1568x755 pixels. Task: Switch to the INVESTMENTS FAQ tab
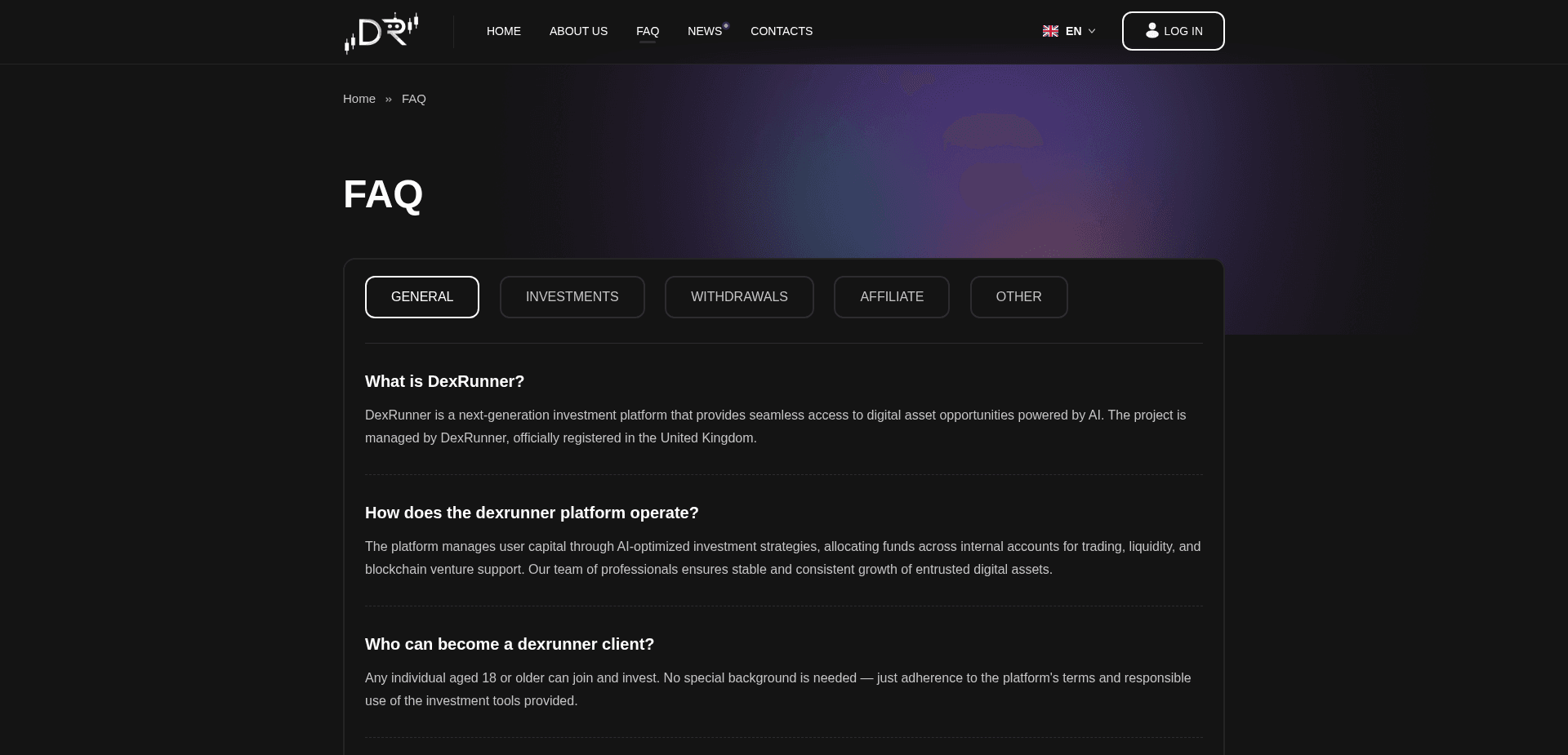click(572, 297)
